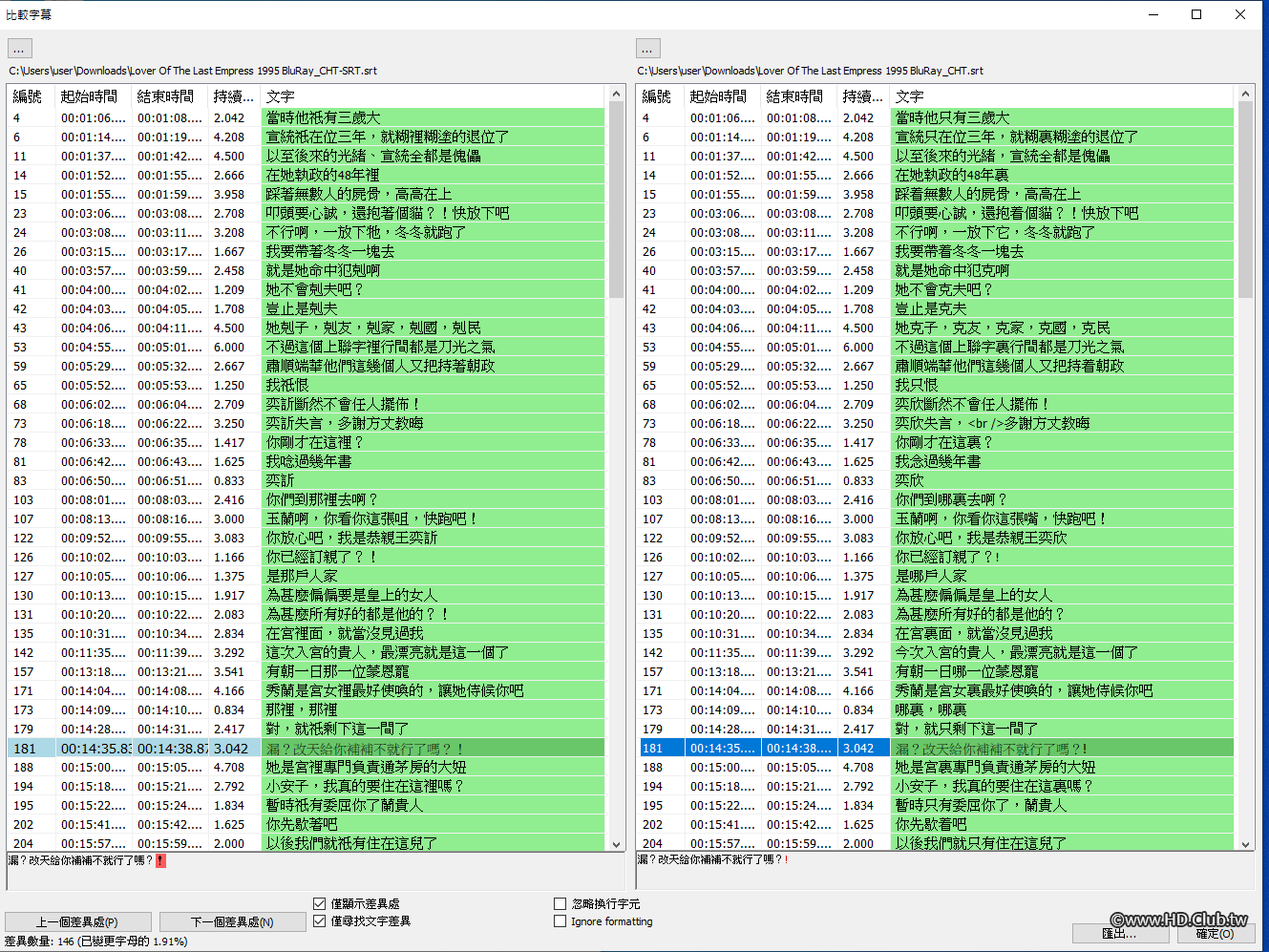The image size is (1269, 952).
Task: Go to previous difference 上一個差異處(P)
Action: point(78,921)
